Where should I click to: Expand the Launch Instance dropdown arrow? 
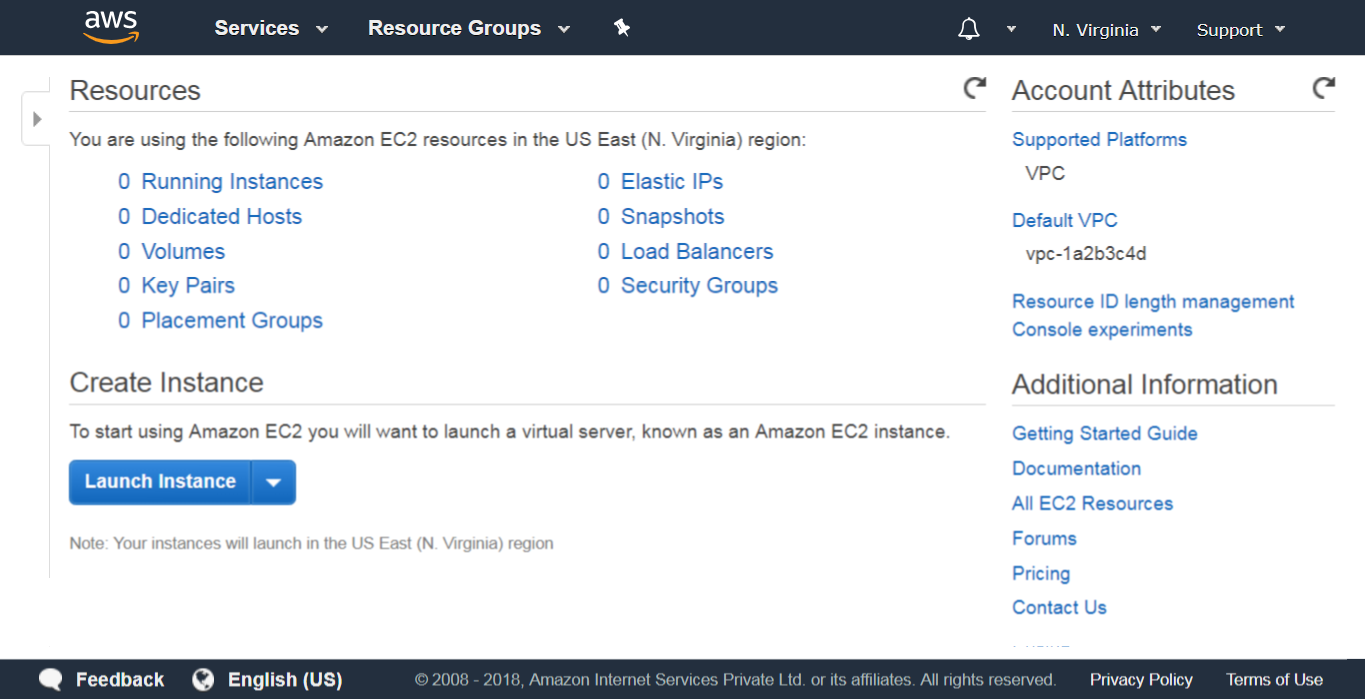tap(274, 482)
